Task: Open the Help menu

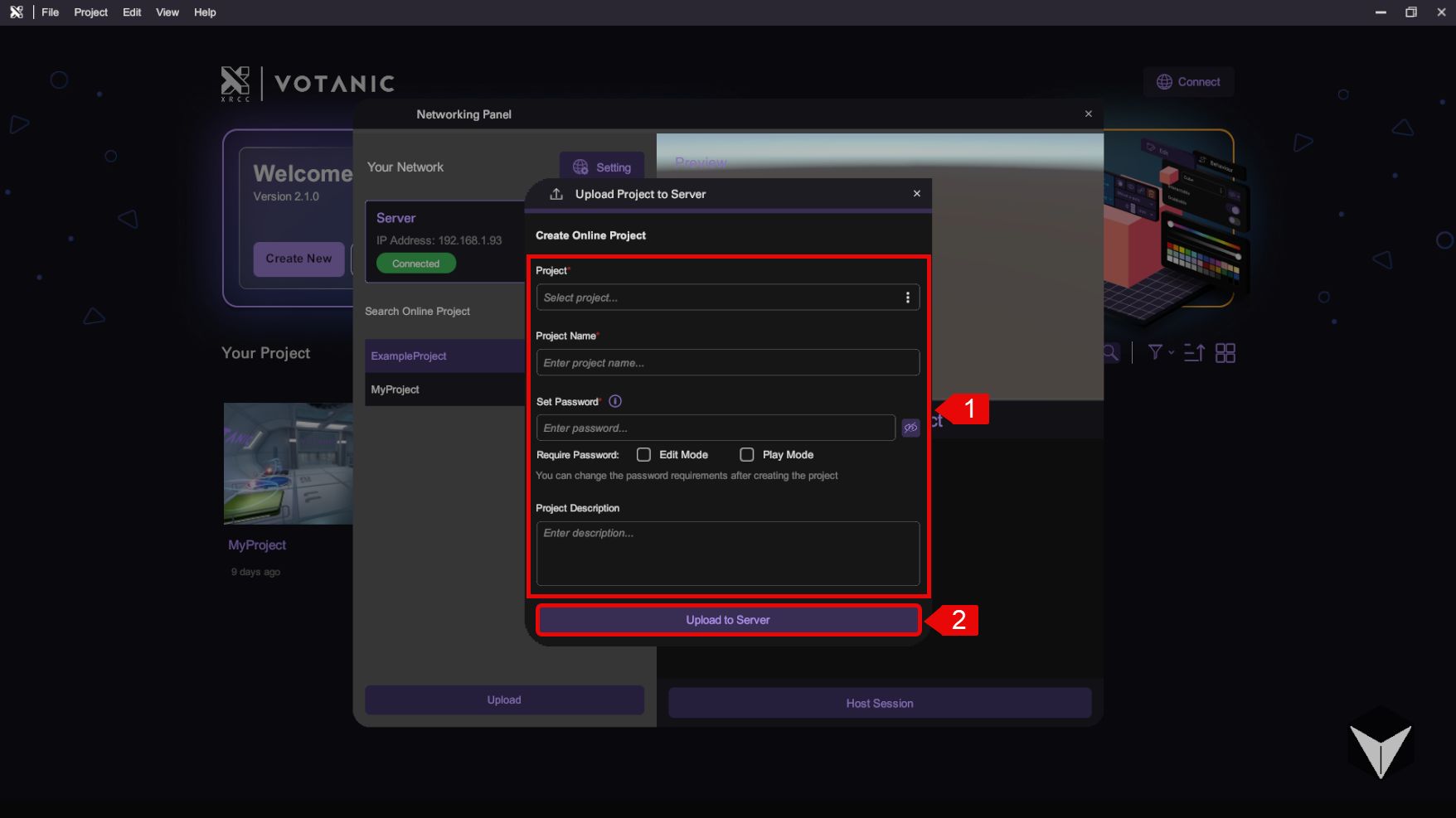Action: click(205, 12)
